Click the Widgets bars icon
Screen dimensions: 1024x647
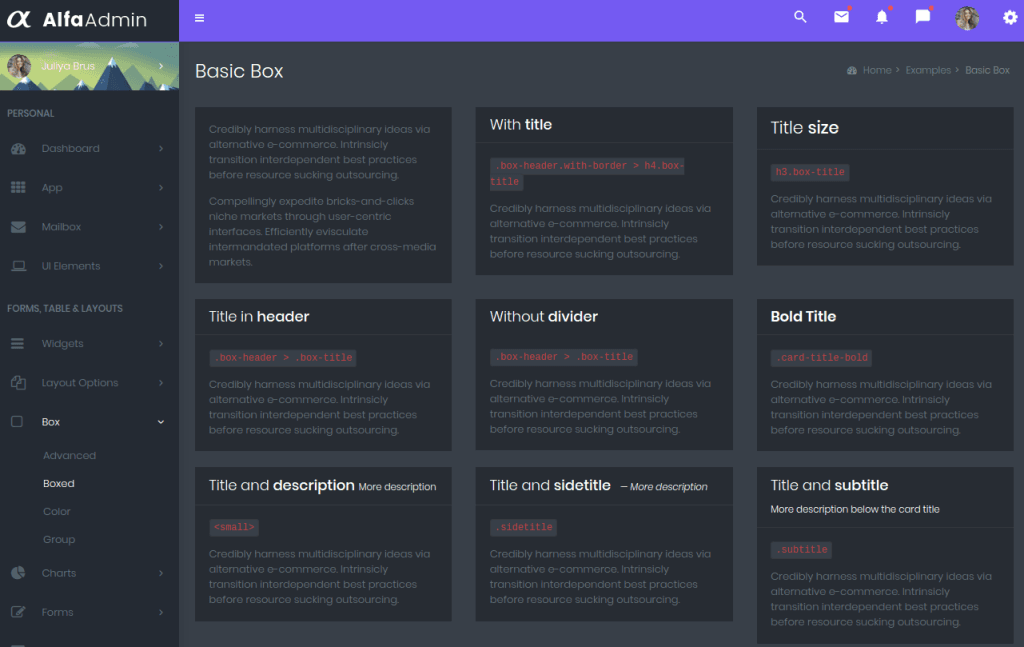click(18, 343)
